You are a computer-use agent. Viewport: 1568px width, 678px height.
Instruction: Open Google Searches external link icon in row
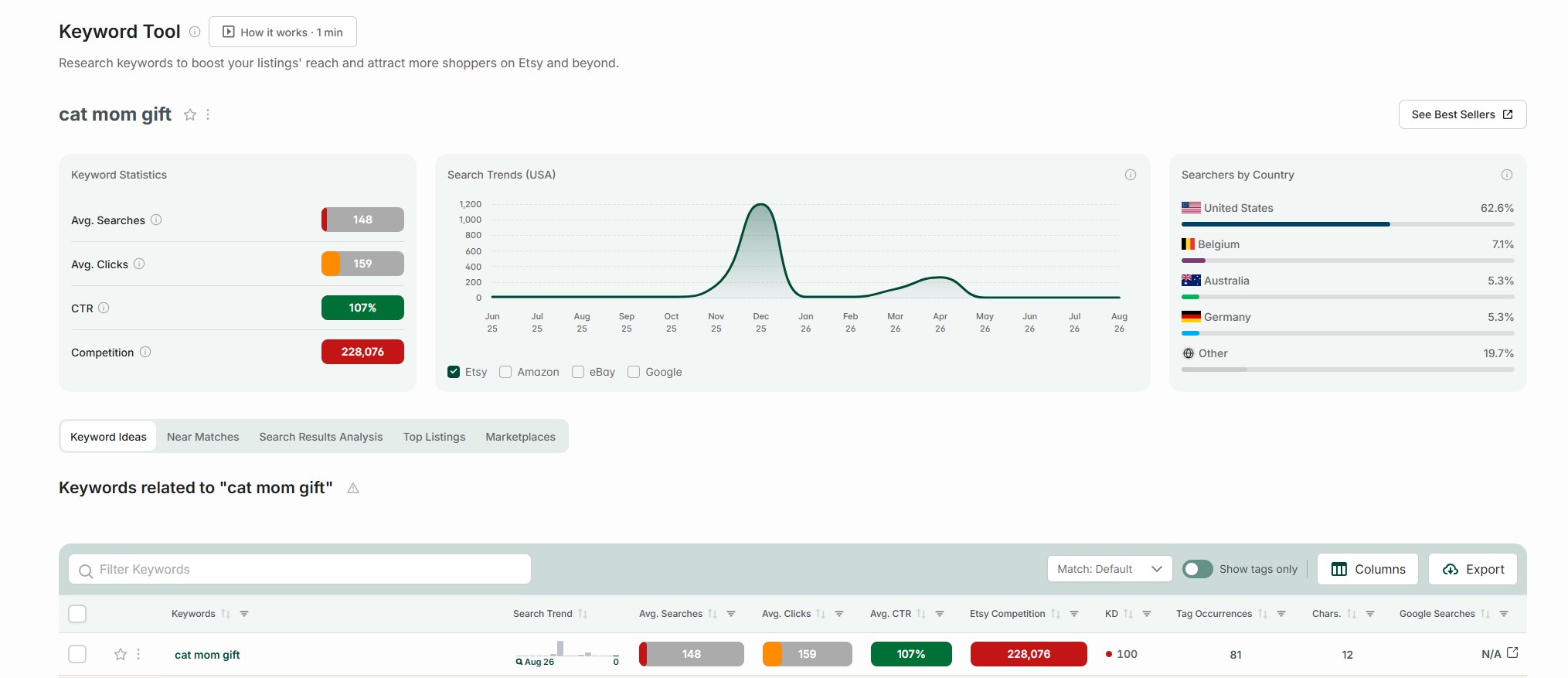pyautogui.click(x=1512, y=653)
